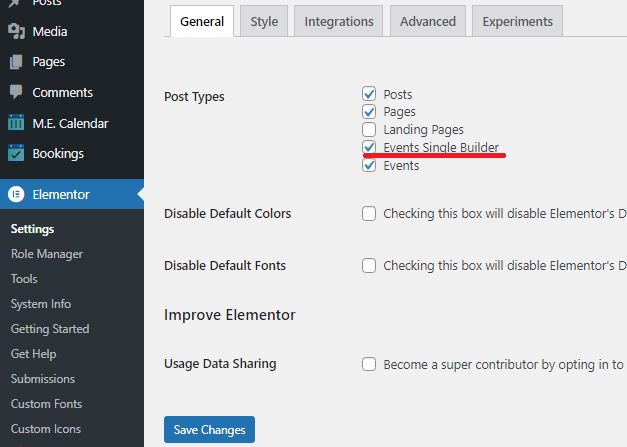This screenshot has height=447, width=627.
Task: Open the Experiments tab
Action: tap(517, 21)
